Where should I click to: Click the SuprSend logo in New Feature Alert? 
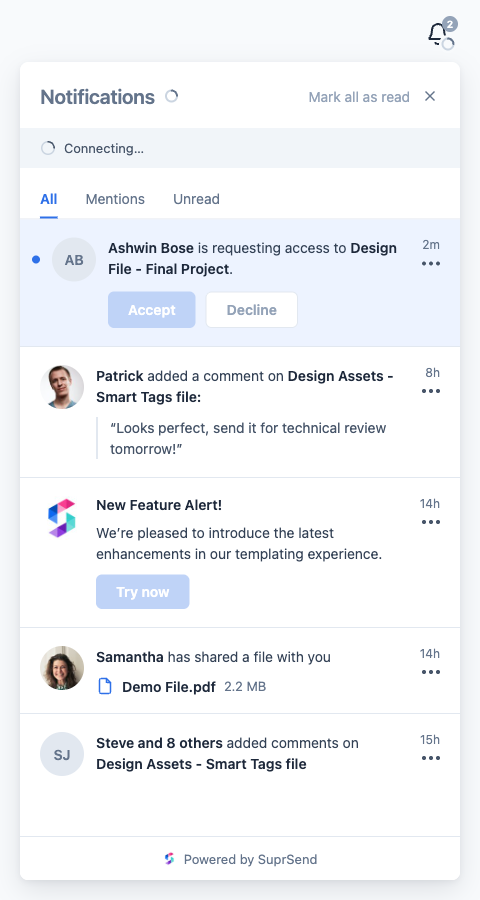(x=62, y=518)
